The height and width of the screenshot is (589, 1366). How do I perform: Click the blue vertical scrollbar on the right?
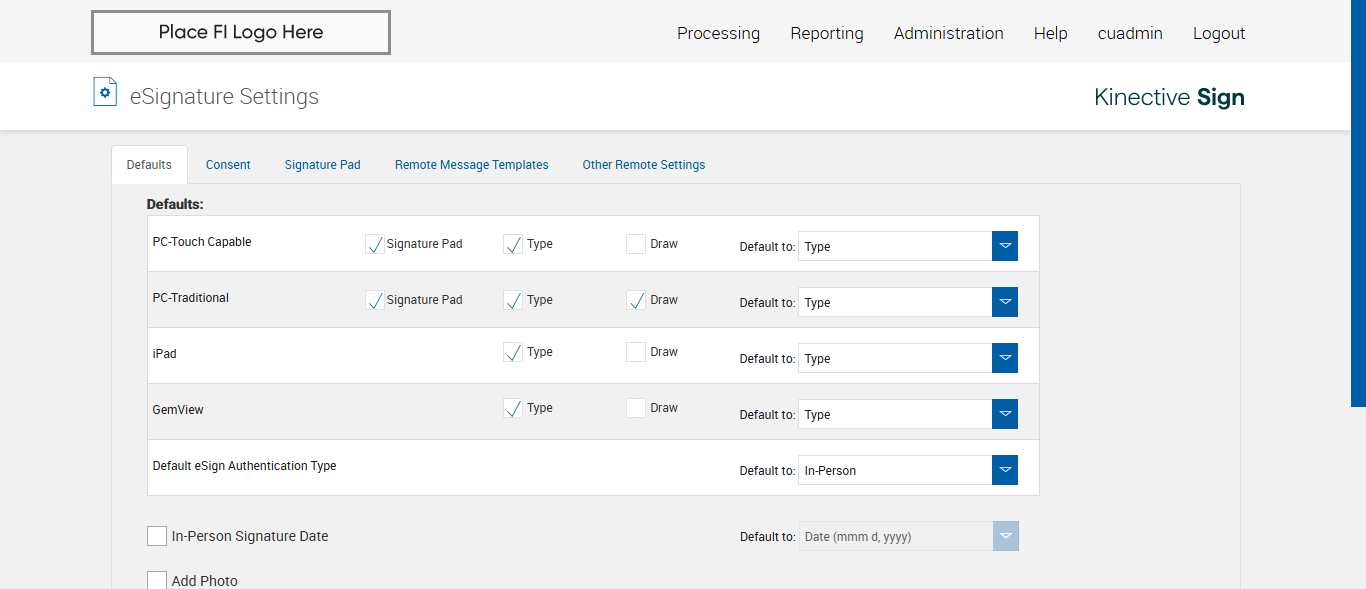pyautogui.click(x=1358, y=200)
